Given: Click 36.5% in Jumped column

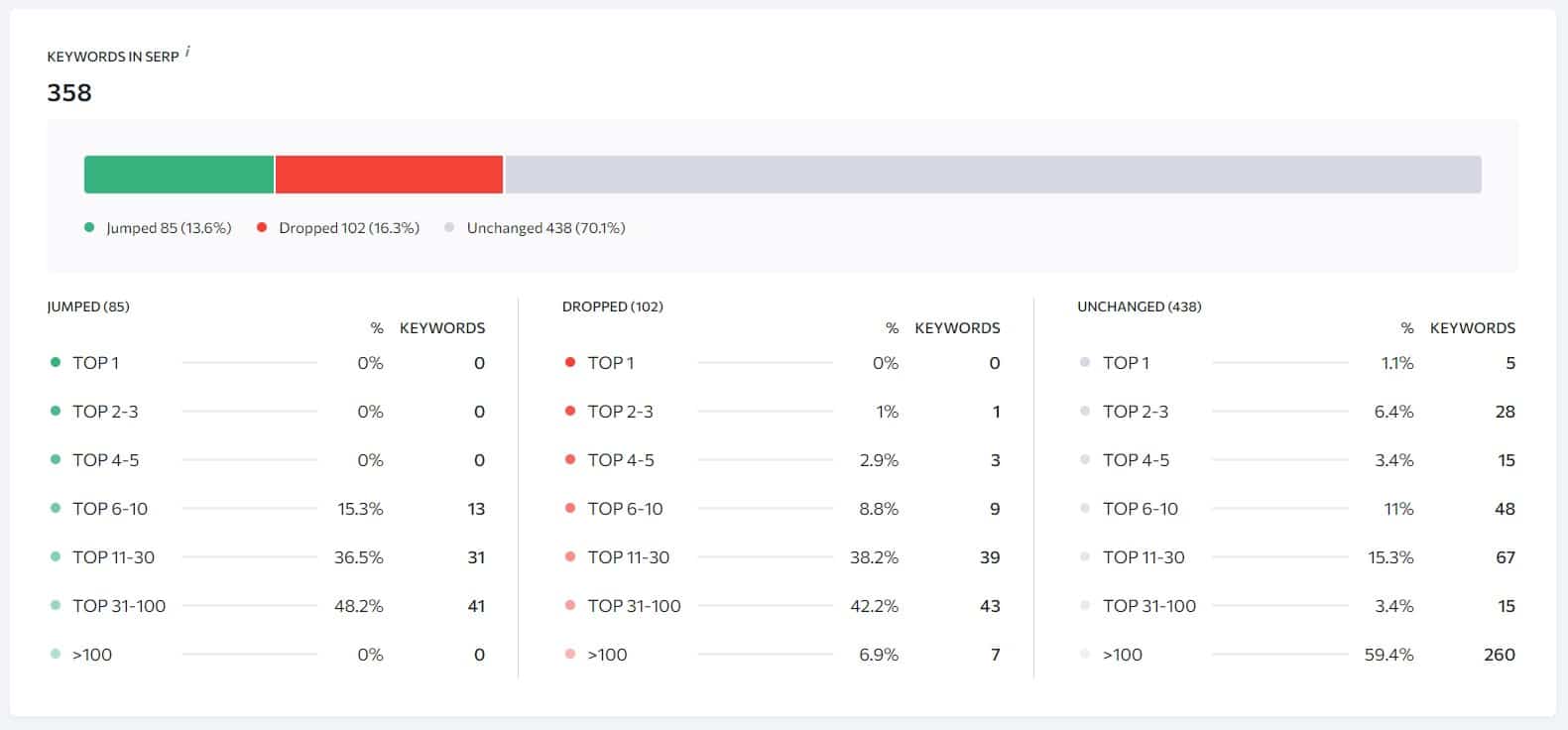Looking at the screenshot, I should tap(359, 557).
